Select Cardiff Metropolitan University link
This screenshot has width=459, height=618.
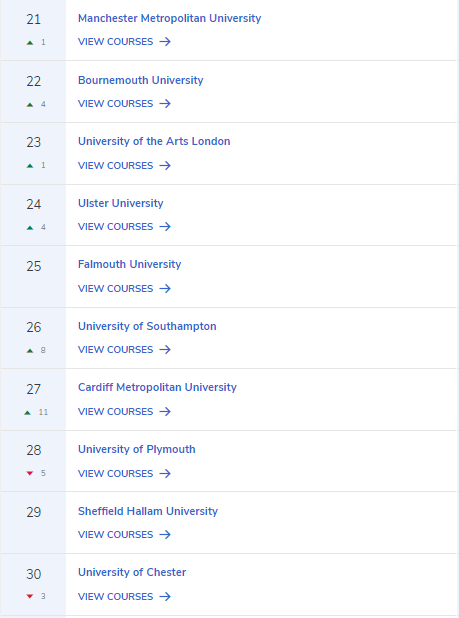point(157,387)
